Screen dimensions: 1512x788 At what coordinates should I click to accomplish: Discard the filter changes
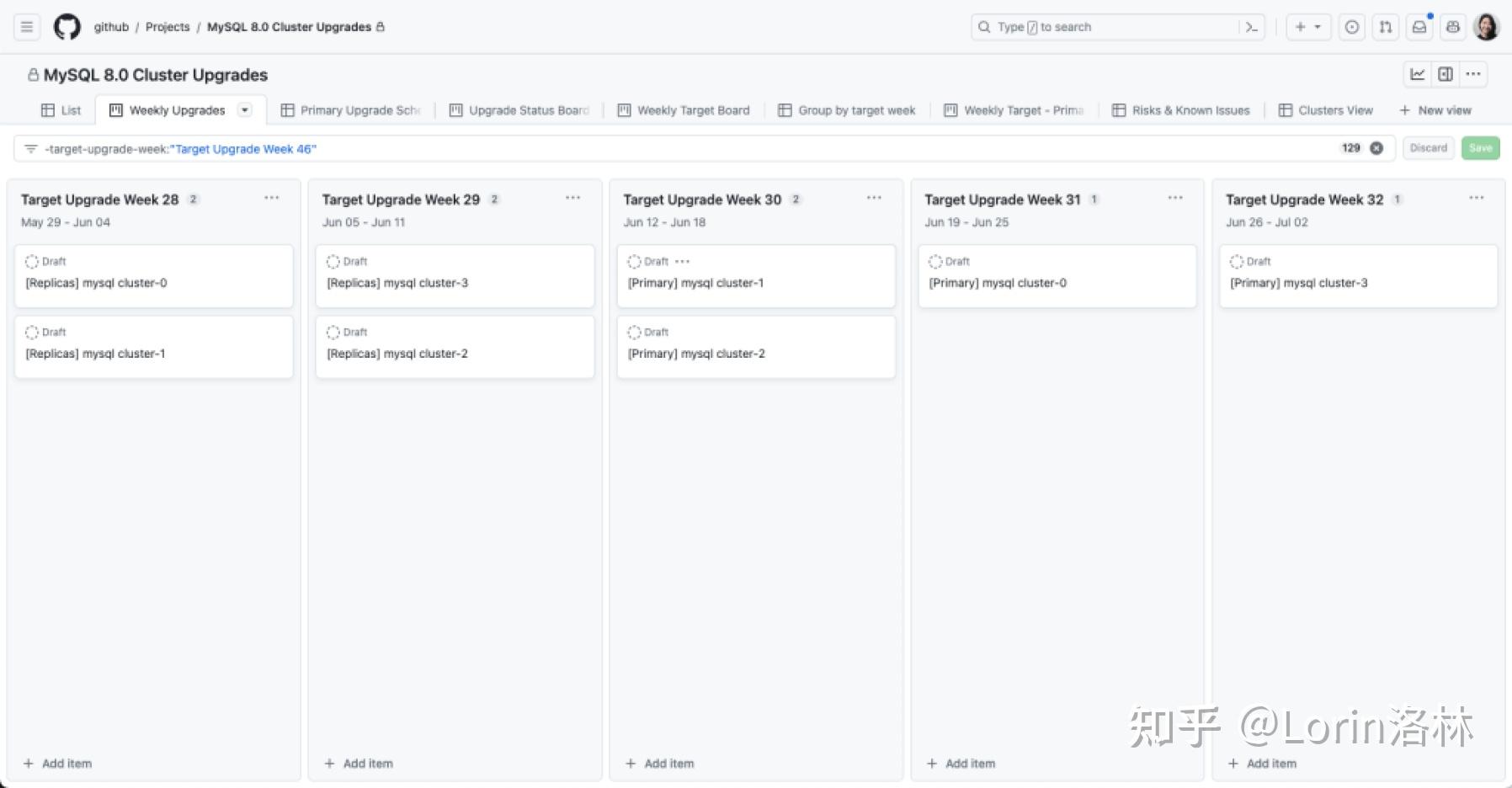coord(1429,148)
